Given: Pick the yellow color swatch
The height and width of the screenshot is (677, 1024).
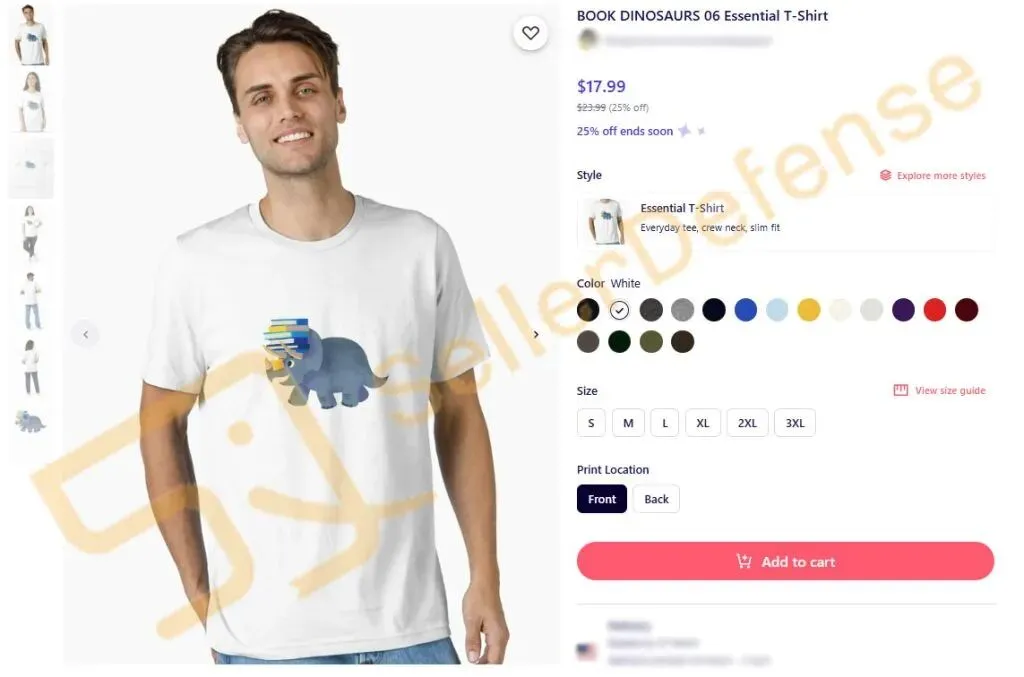Looking at the screenshot, I should pyautogui.click(x=808, y=310).
